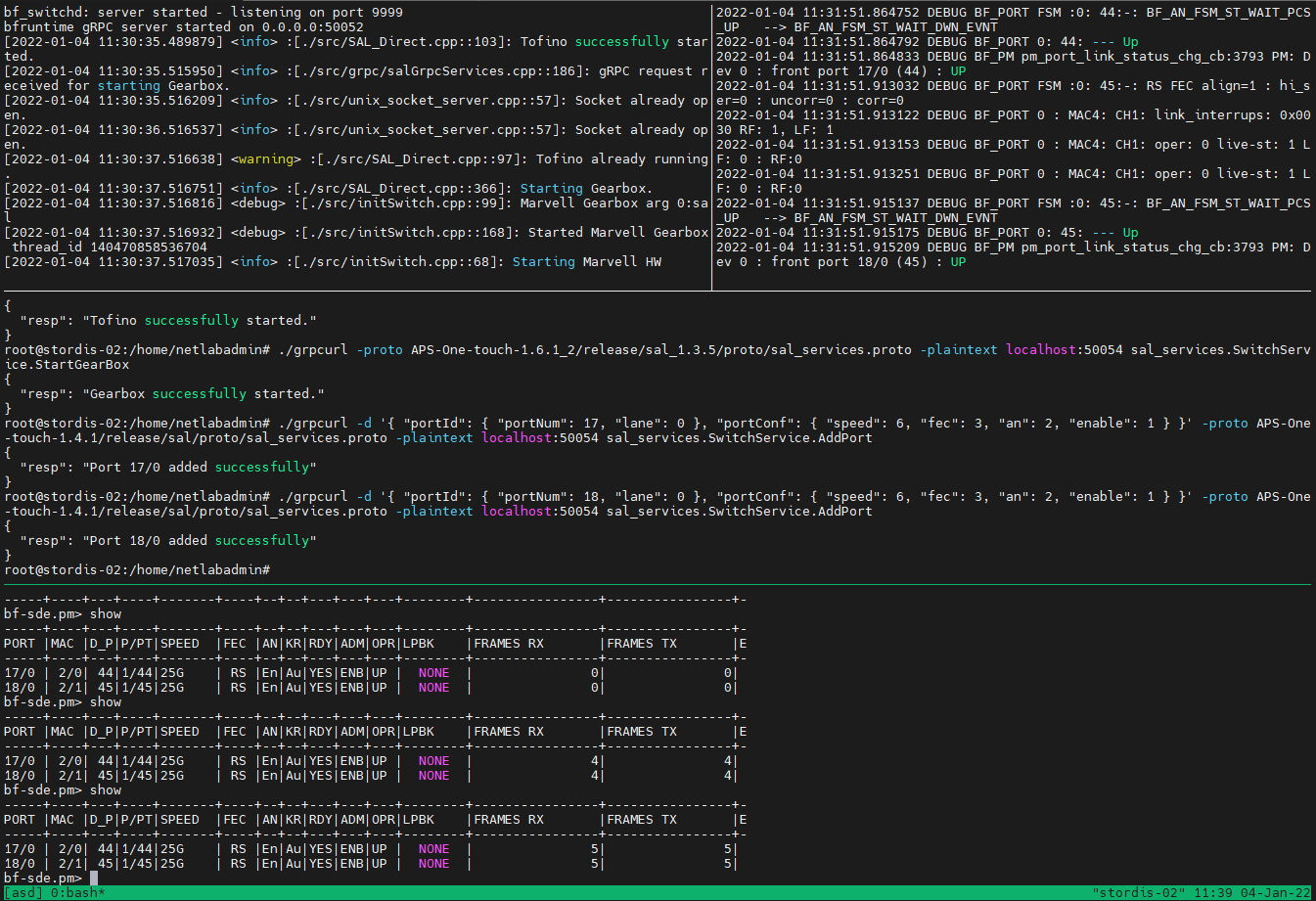
Task: Click 'Started Marvell Gearbox' debug message
Action: pos(618,233)
